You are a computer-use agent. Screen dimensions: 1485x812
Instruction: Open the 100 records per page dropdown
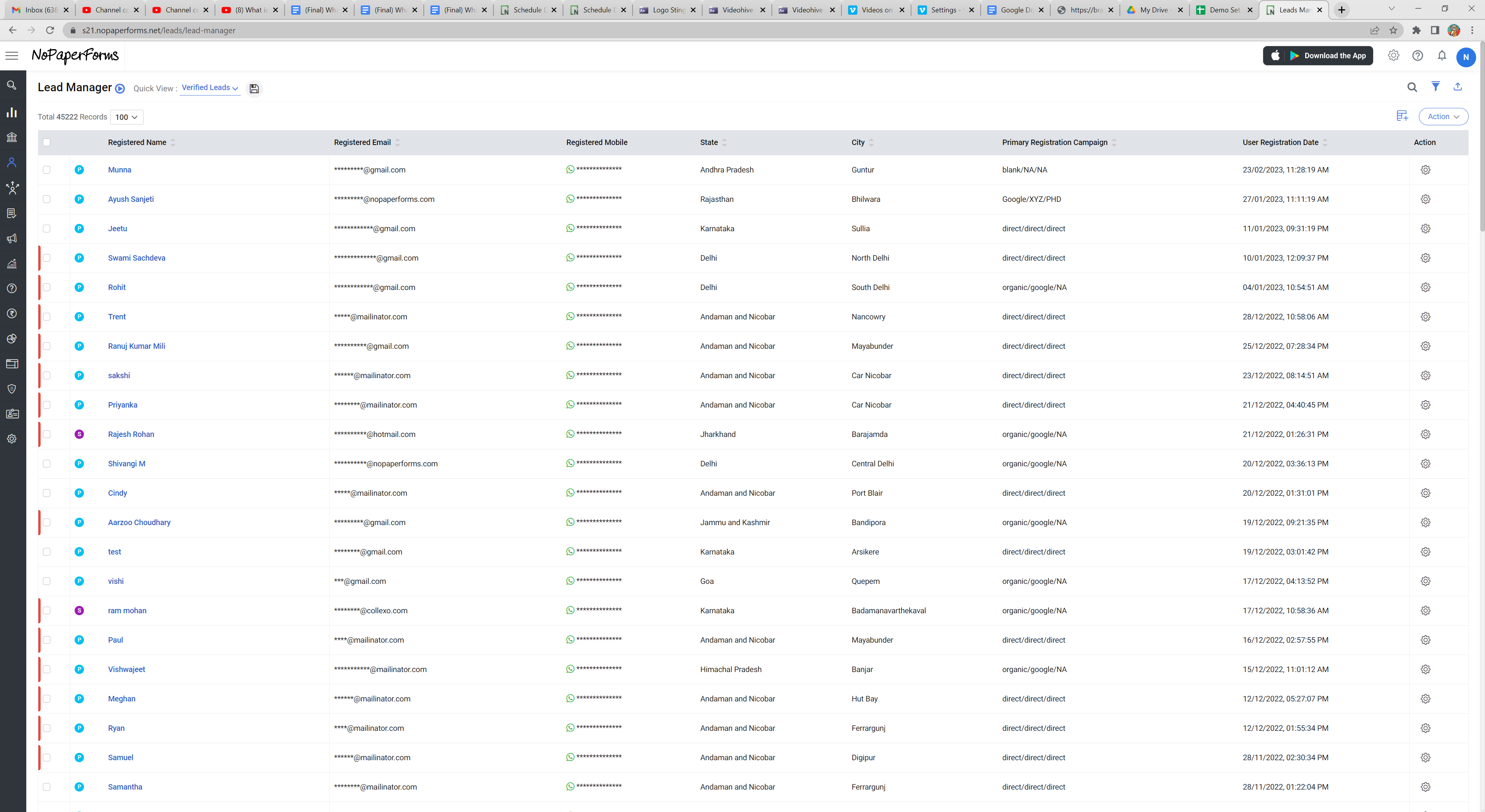126,117
